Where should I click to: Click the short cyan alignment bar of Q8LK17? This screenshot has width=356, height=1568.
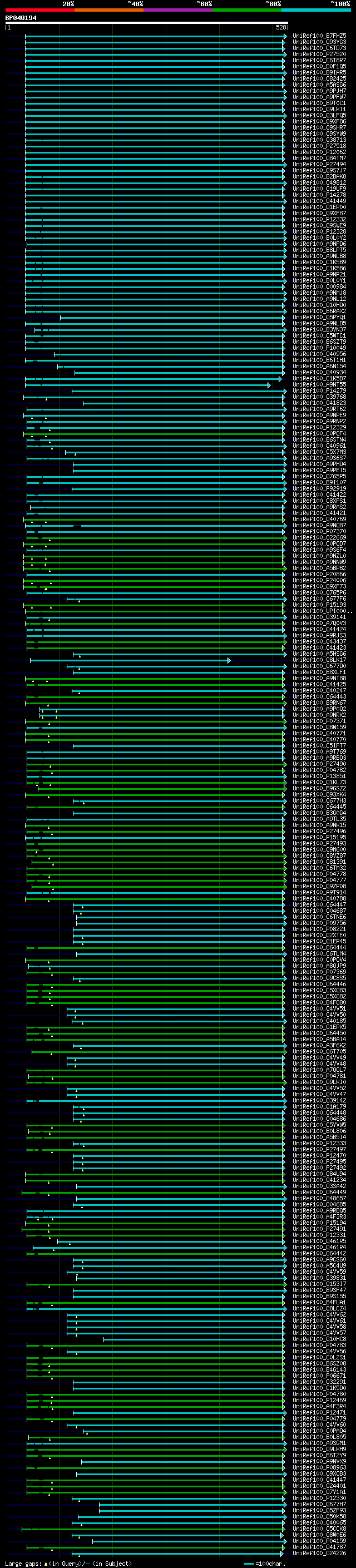(130, 660)
